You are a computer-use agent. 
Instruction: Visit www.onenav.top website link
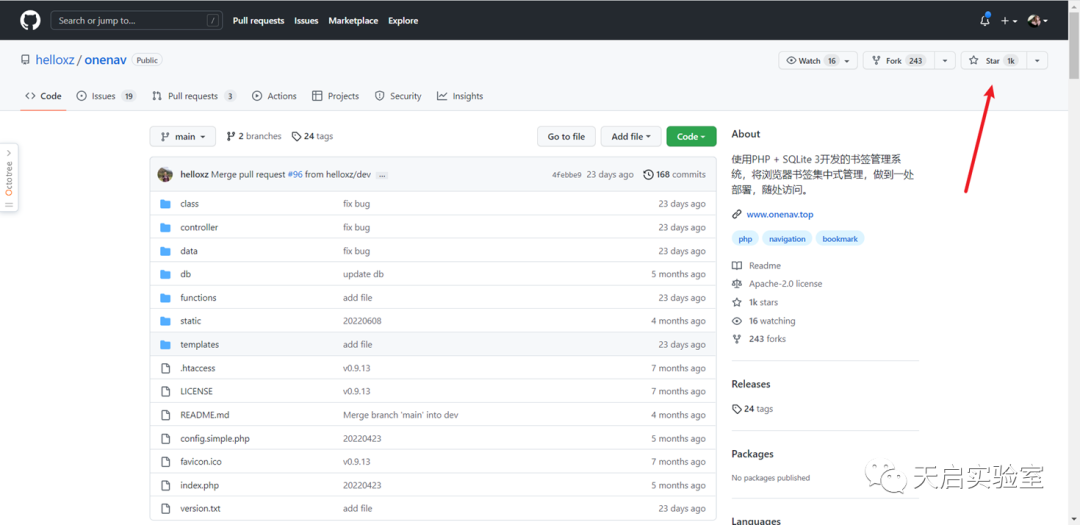tap(780, 215)
